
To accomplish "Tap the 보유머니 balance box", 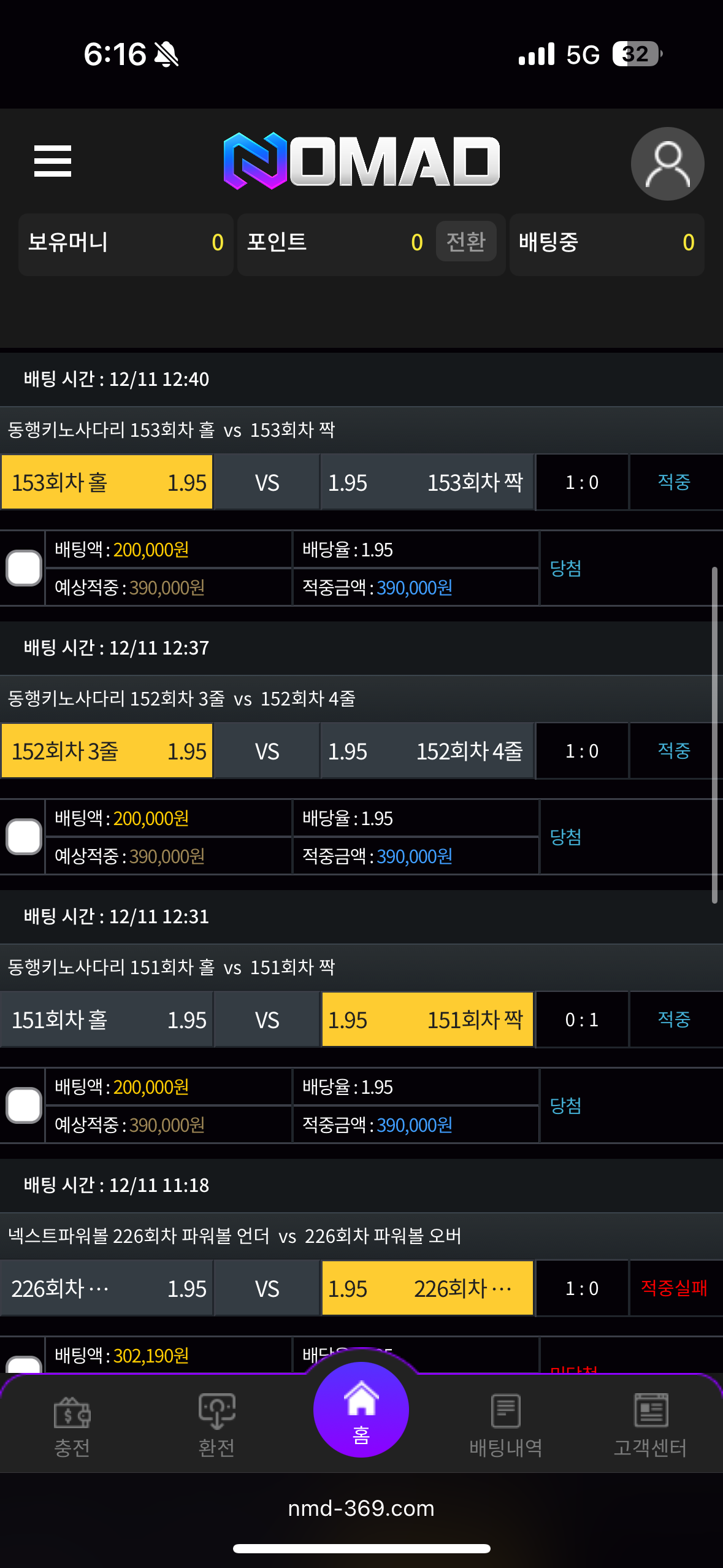I will coord(126,243).
